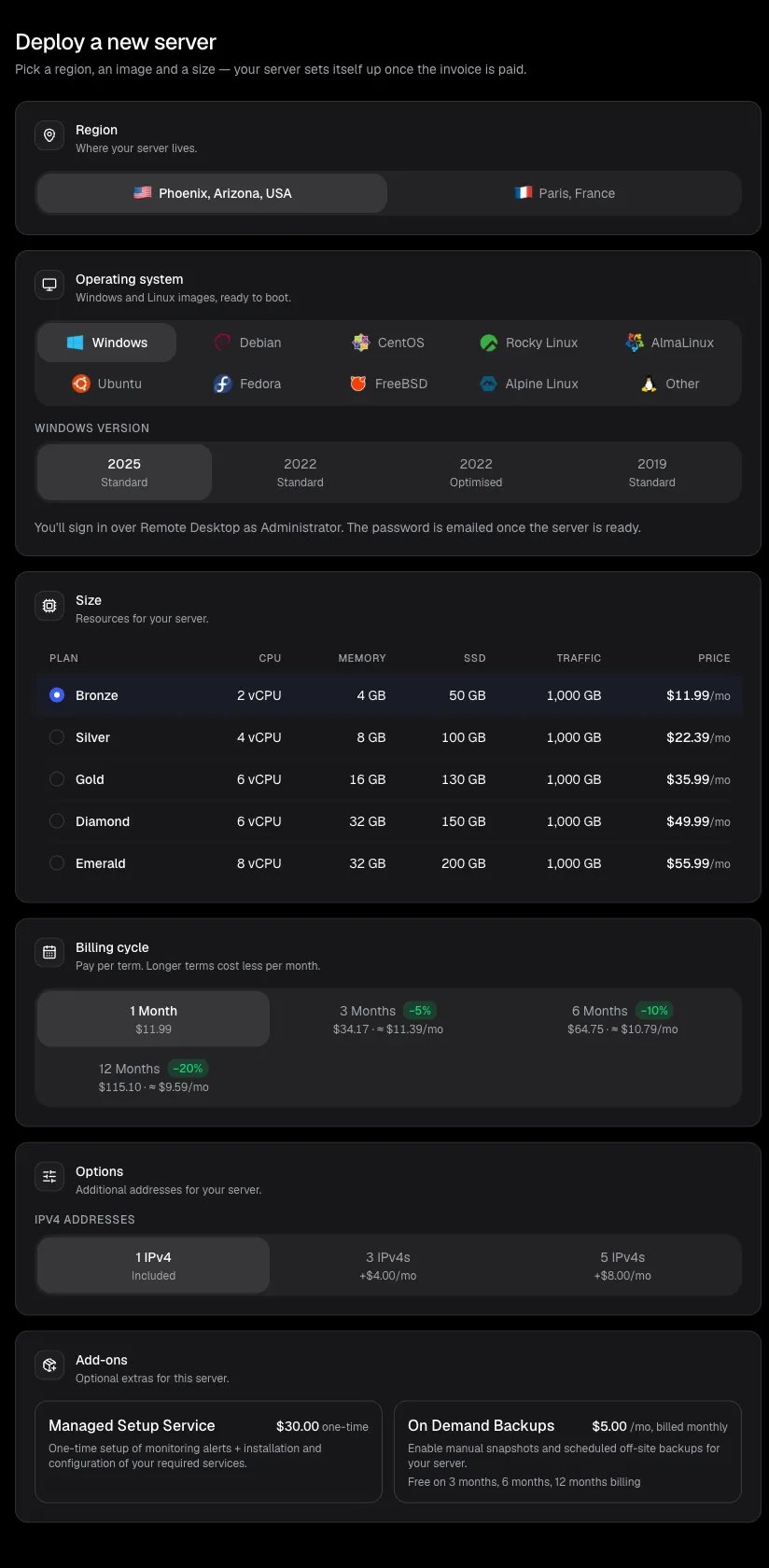Click the Ubuntu logo icon
This screenshot has width=769, height=1568.
(x=81, y=384)
